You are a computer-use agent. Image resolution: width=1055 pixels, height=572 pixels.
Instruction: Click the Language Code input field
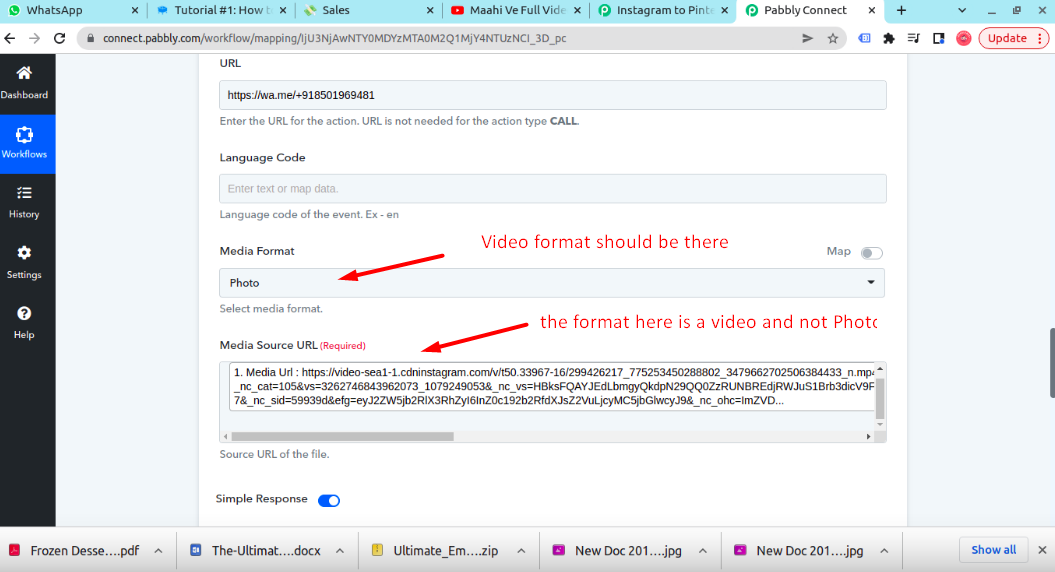click(x=552, y=189)
